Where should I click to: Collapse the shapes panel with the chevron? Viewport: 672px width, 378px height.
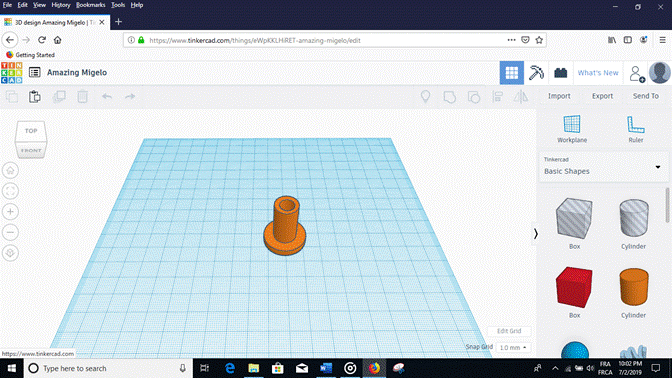click(535, 234)
